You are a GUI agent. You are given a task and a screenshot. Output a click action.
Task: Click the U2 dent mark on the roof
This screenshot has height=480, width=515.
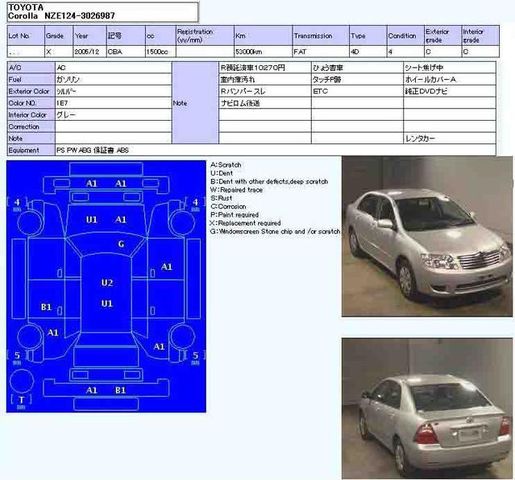click(107, 283)
